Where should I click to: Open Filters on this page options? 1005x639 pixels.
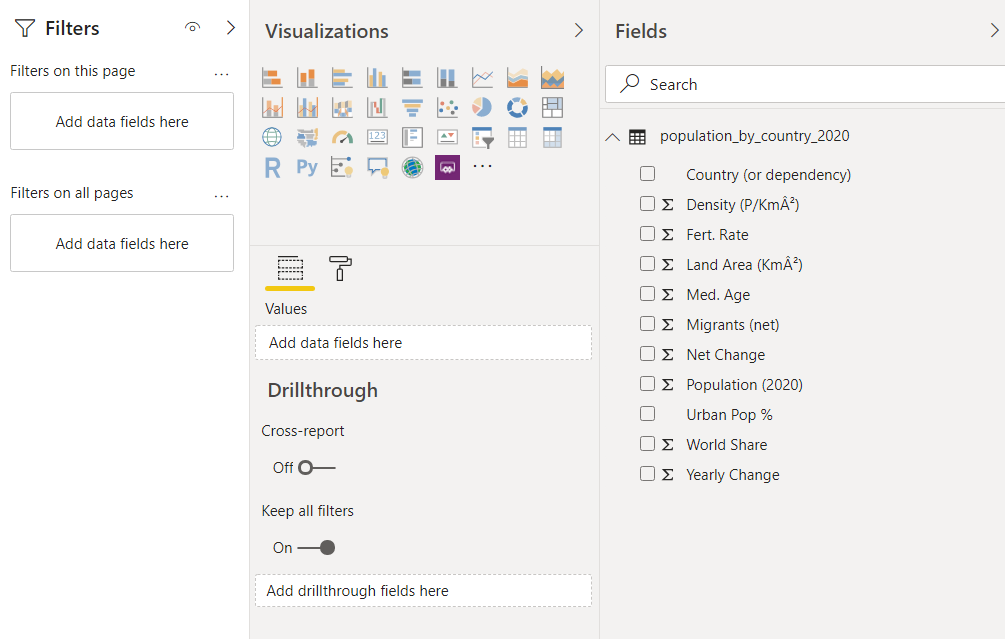pos(222,72)
